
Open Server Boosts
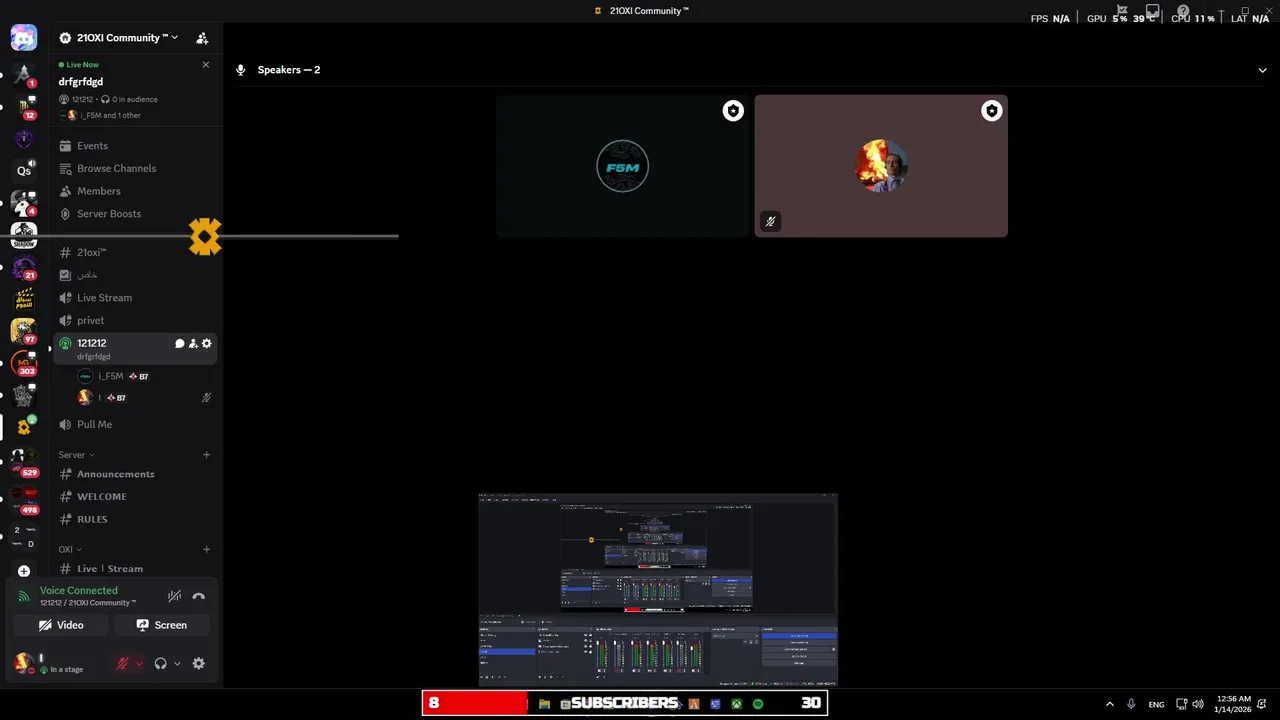tap(135, 214)
